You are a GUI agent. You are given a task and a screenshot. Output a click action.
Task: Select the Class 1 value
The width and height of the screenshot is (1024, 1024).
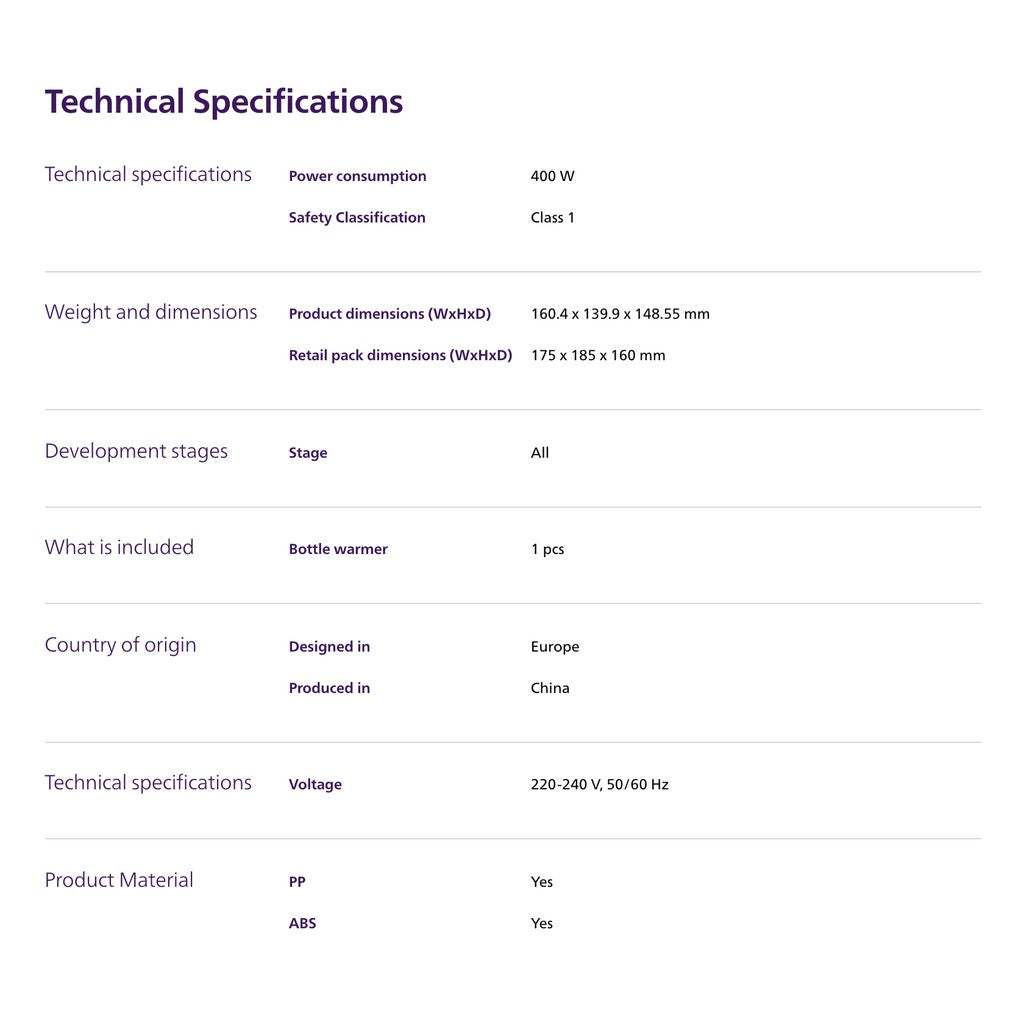pyautogui.click(x=552, y=217)
